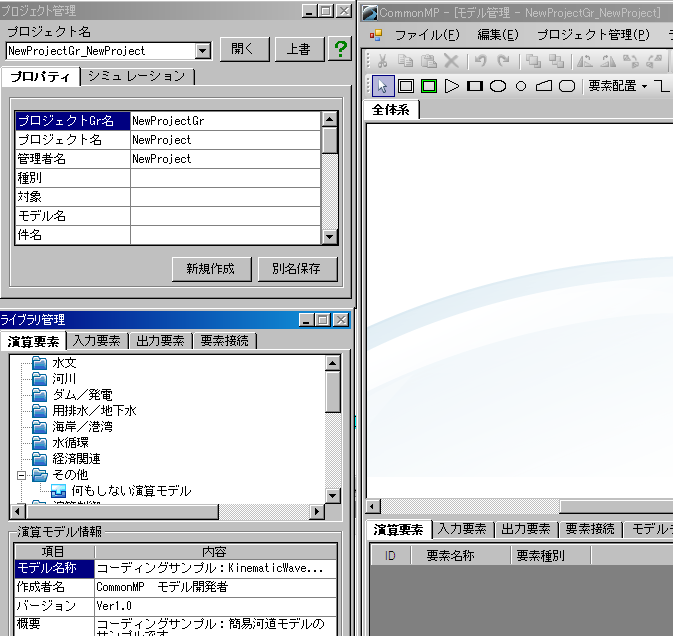Switch to the シミュレーション tab
This screenshot has height=636, width=673.
click(137, 76)
